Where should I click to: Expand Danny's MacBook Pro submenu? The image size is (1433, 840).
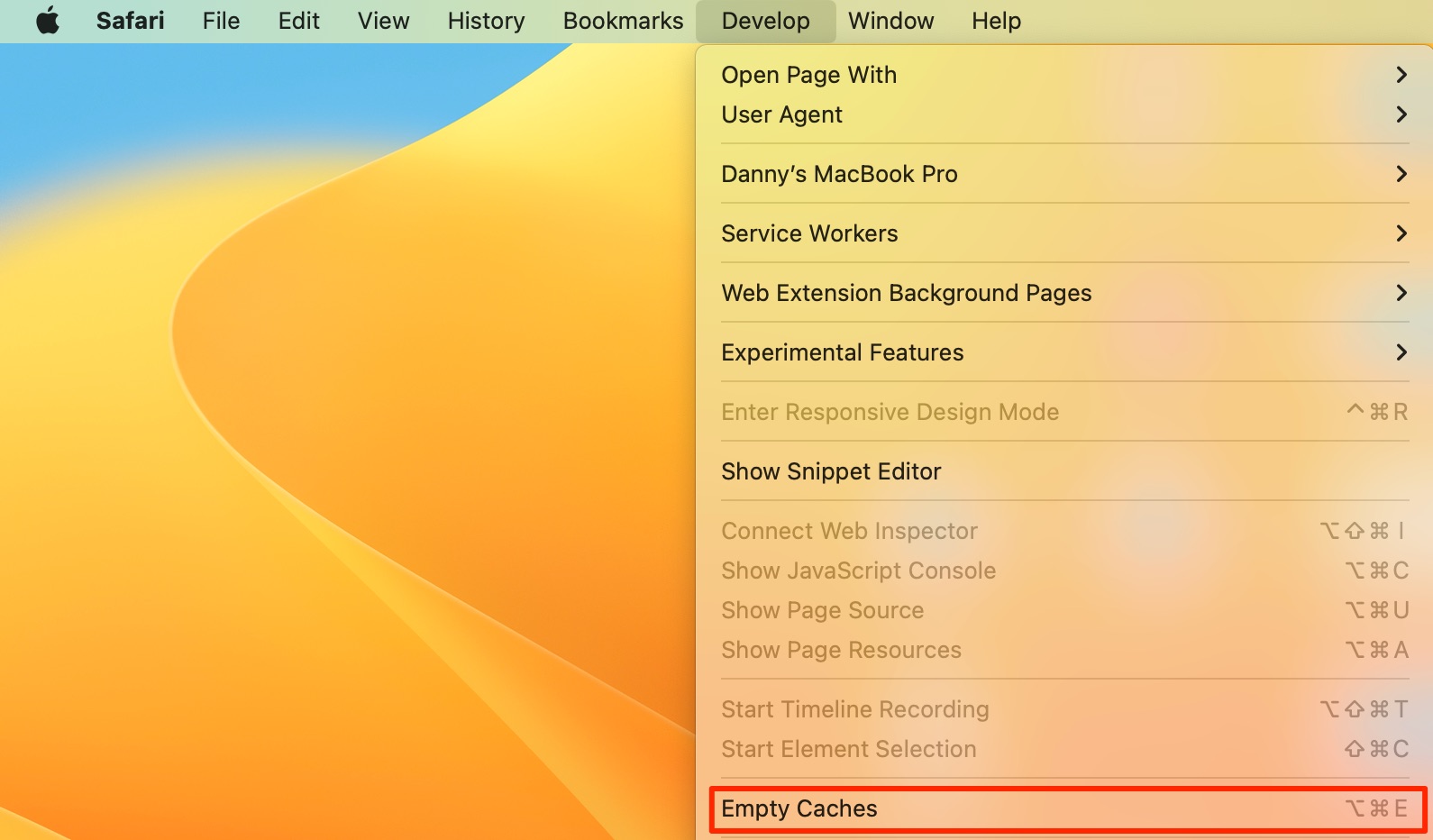coord(1064,174)
